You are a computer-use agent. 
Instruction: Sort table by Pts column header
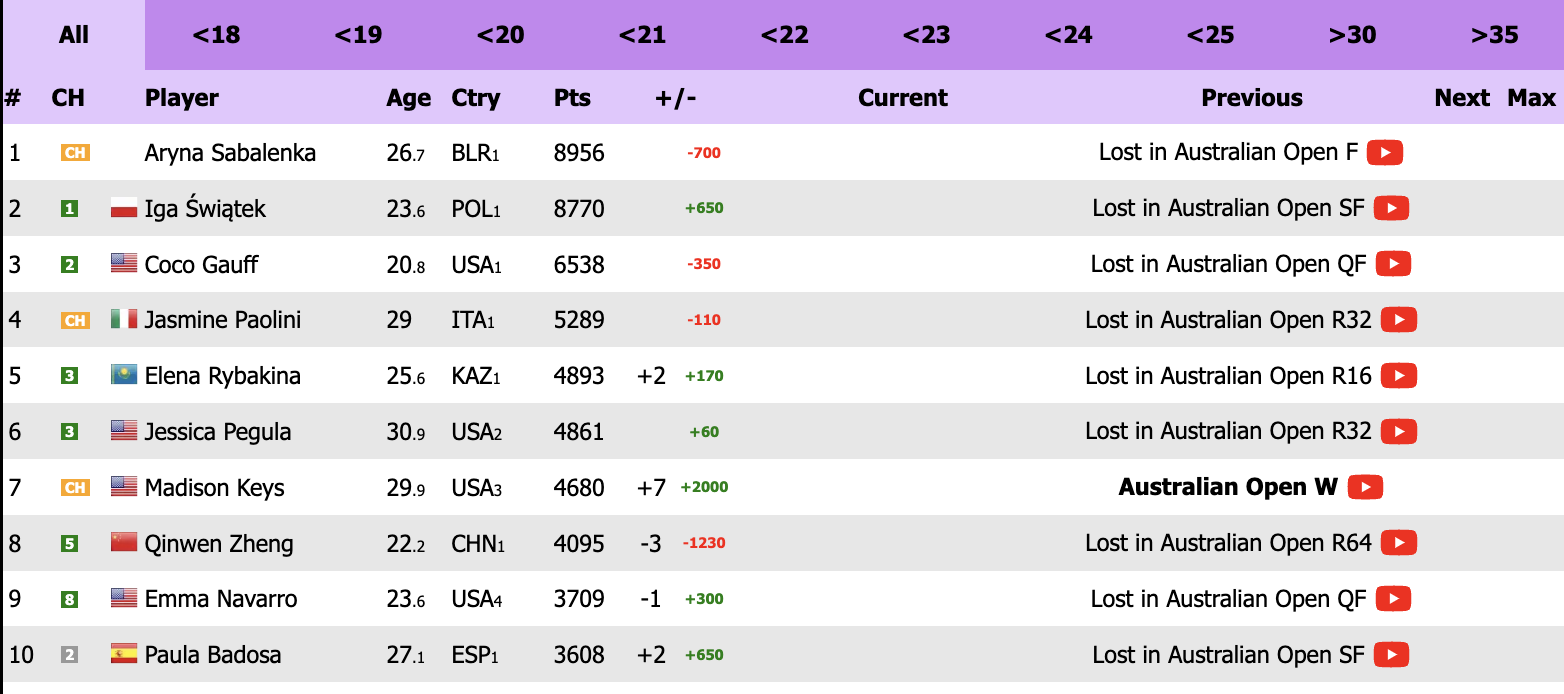[x=572, y=98]
